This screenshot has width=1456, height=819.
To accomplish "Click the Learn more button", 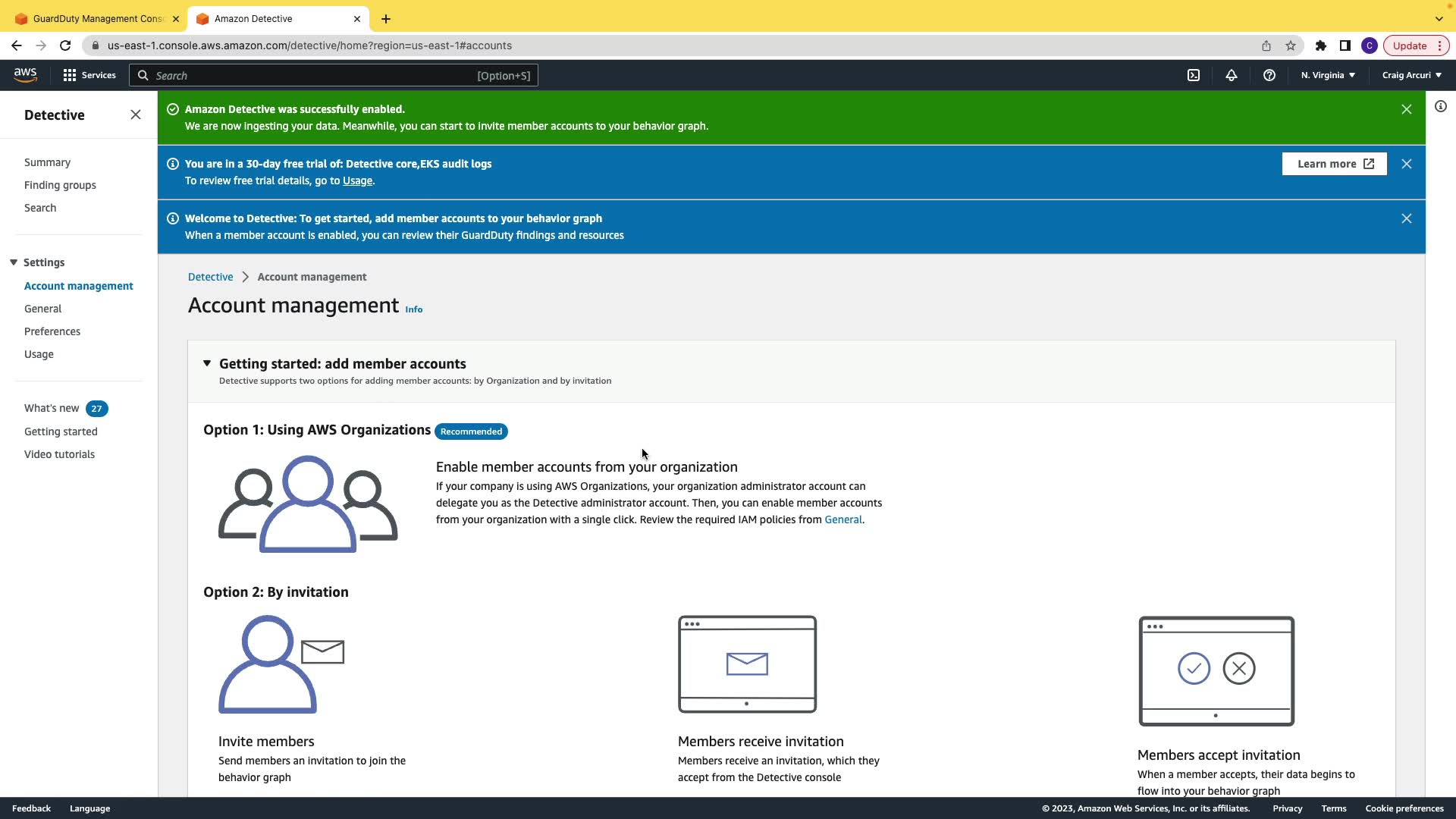I will click(x=1334, y=164).
